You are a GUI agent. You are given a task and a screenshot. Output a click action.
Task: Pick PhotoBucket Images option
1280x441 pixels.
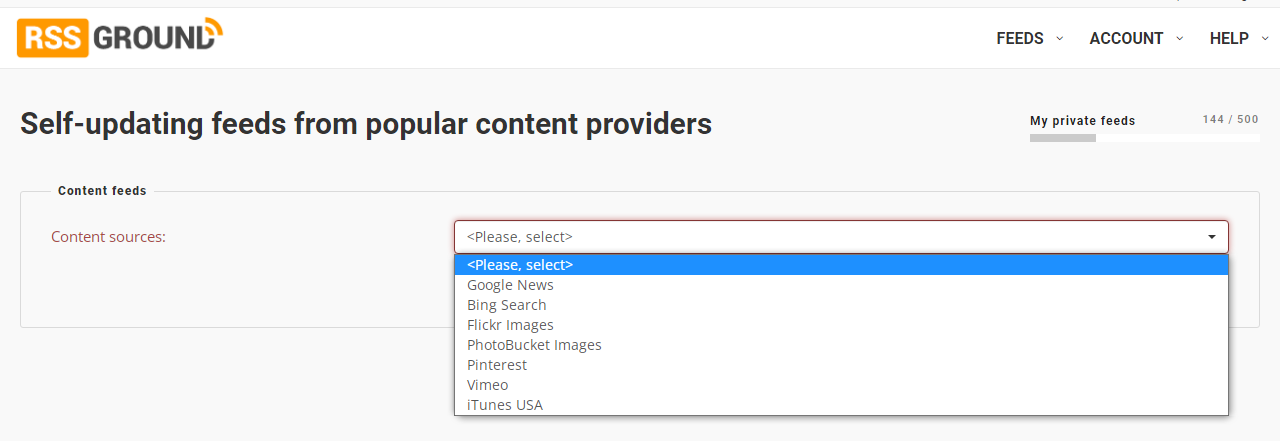coord(841,345)
